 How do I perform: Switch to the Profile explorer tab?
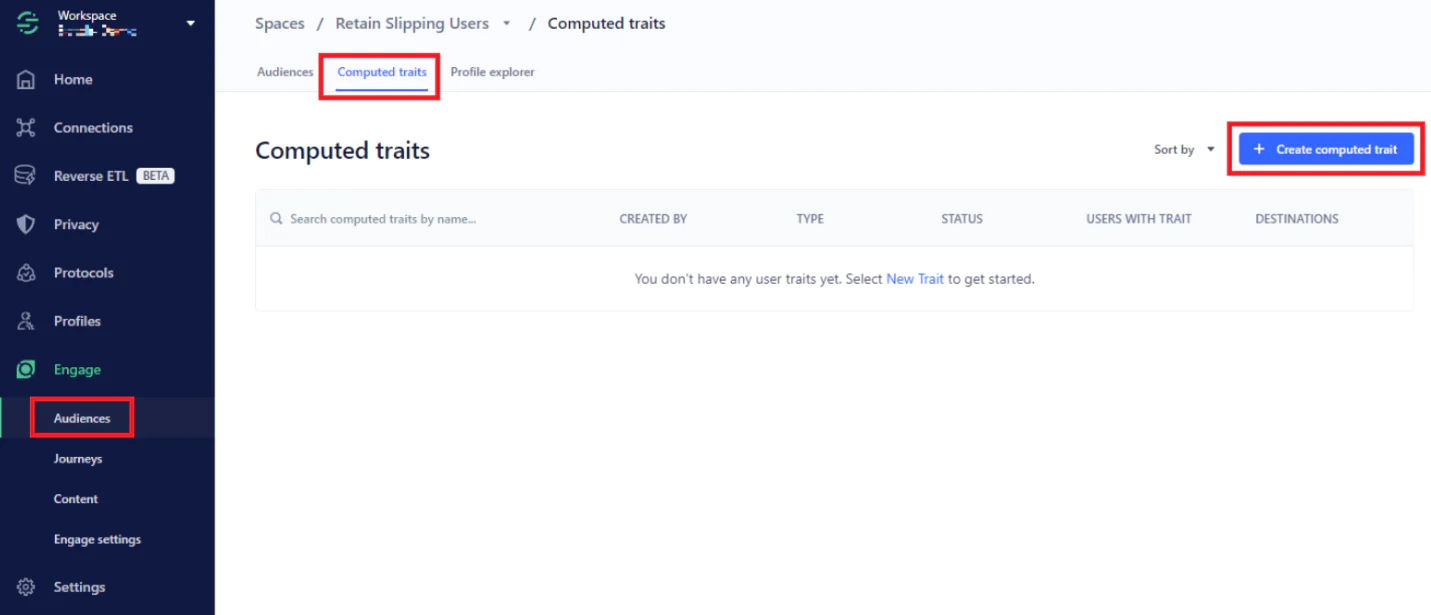pos(492,72)
